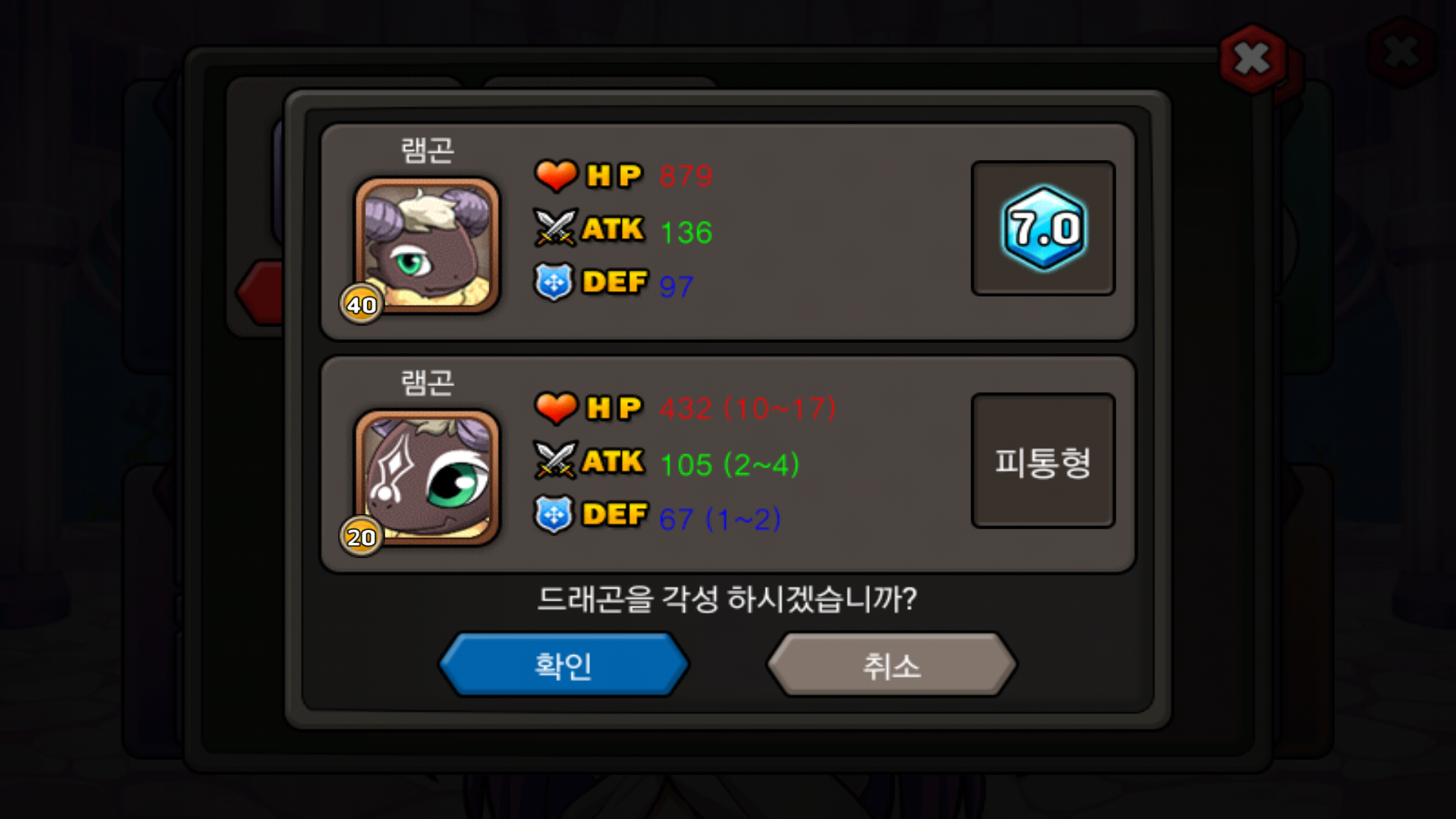Select the level 40 램곤 dragon portrait
The width and height of the screenshot is (1456, 819).
pos(428,245)
